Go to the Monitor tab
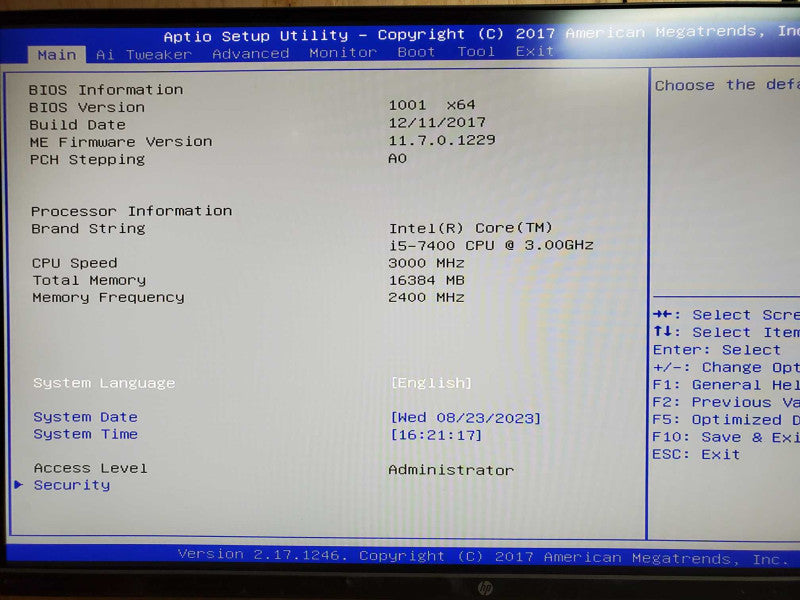 click(x=343, y=53)
